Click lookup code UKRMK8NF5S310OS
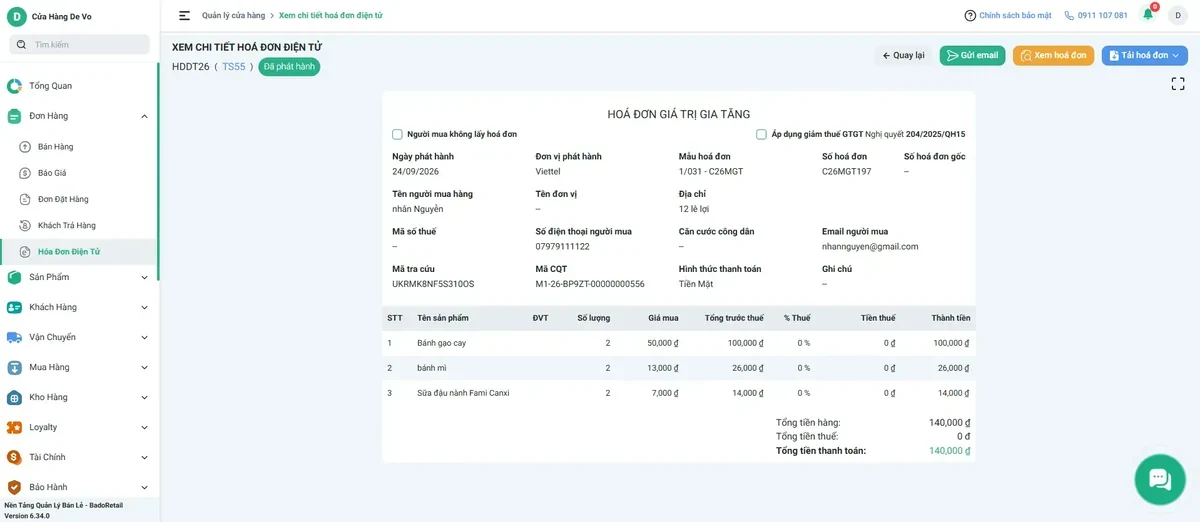 click(x=433, y=284)
